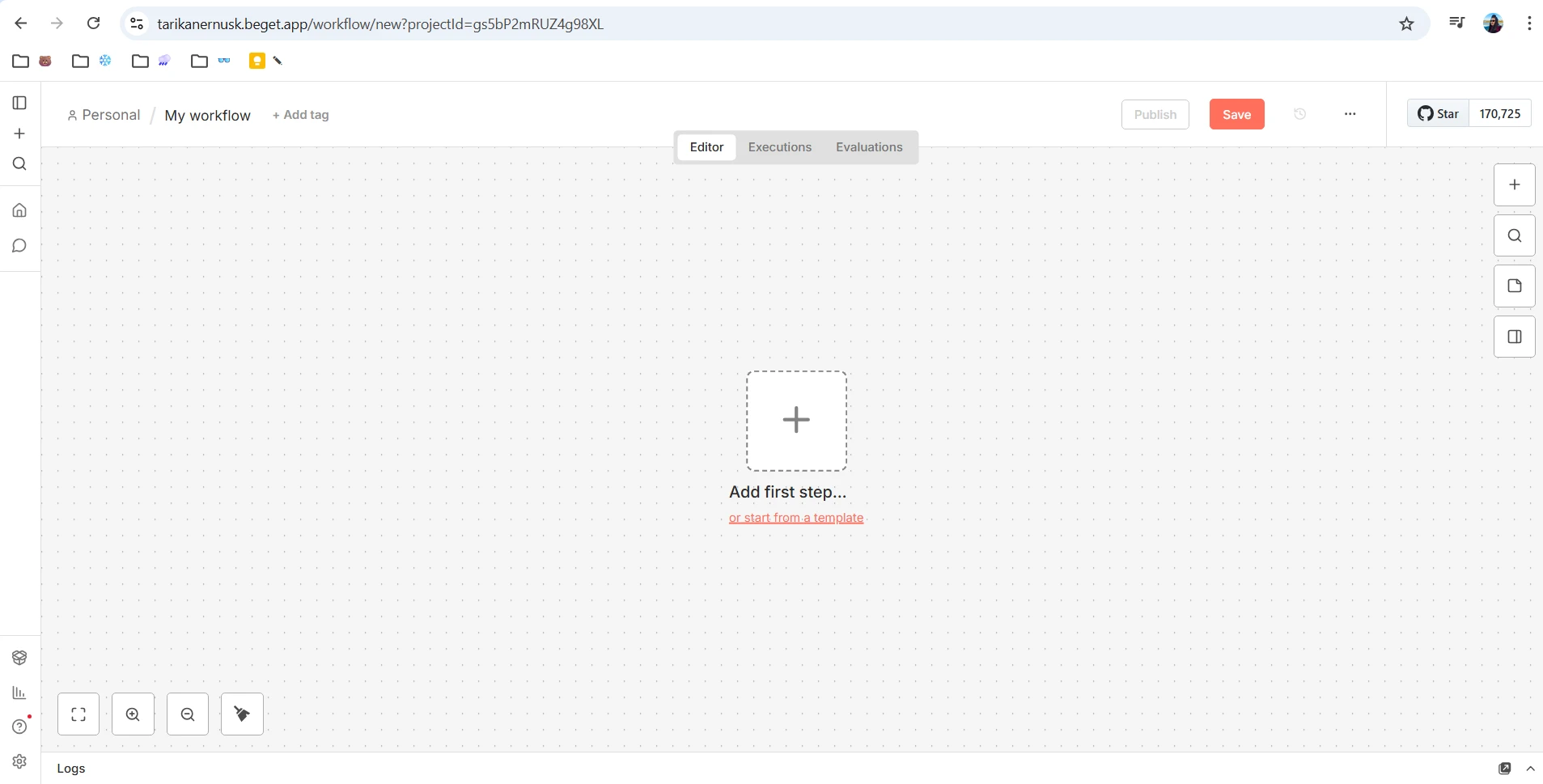This screenshot has width=1543, height=784.
Task: Toggle the left sidebar panel icon
Action: click(19, 103)
